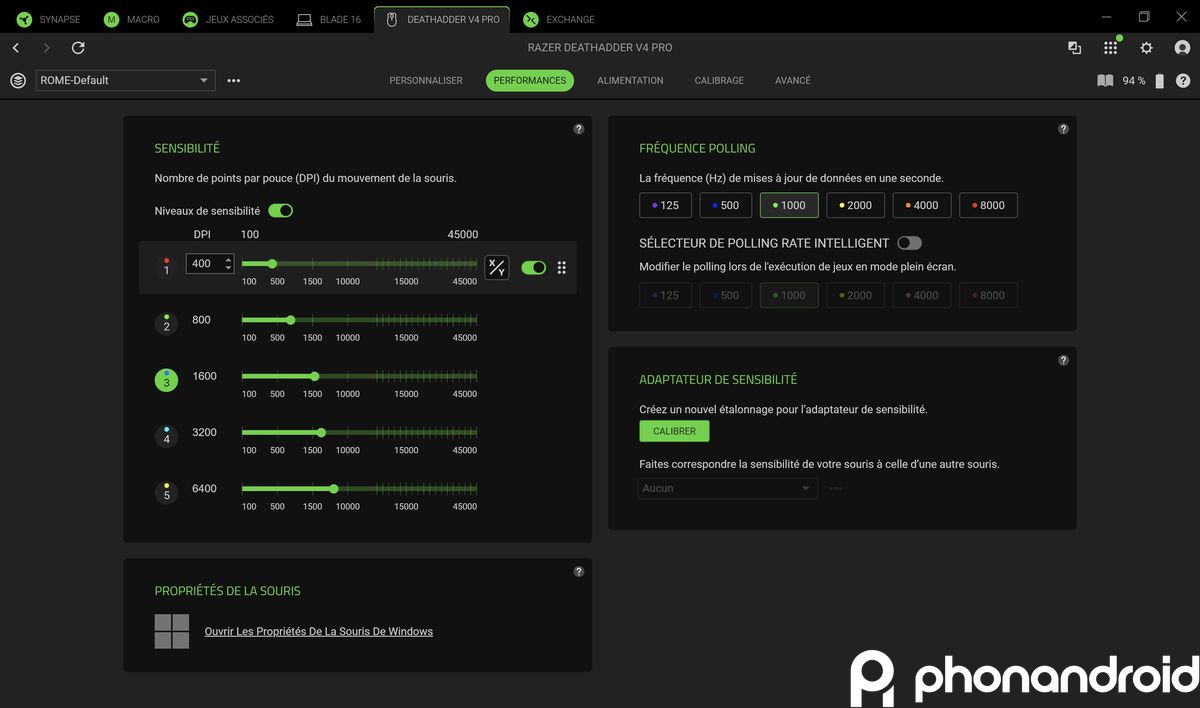This screenshot has height=708, width=1200.
Task: Set polling rate to 1000 Hz
Action: point(789,205)
